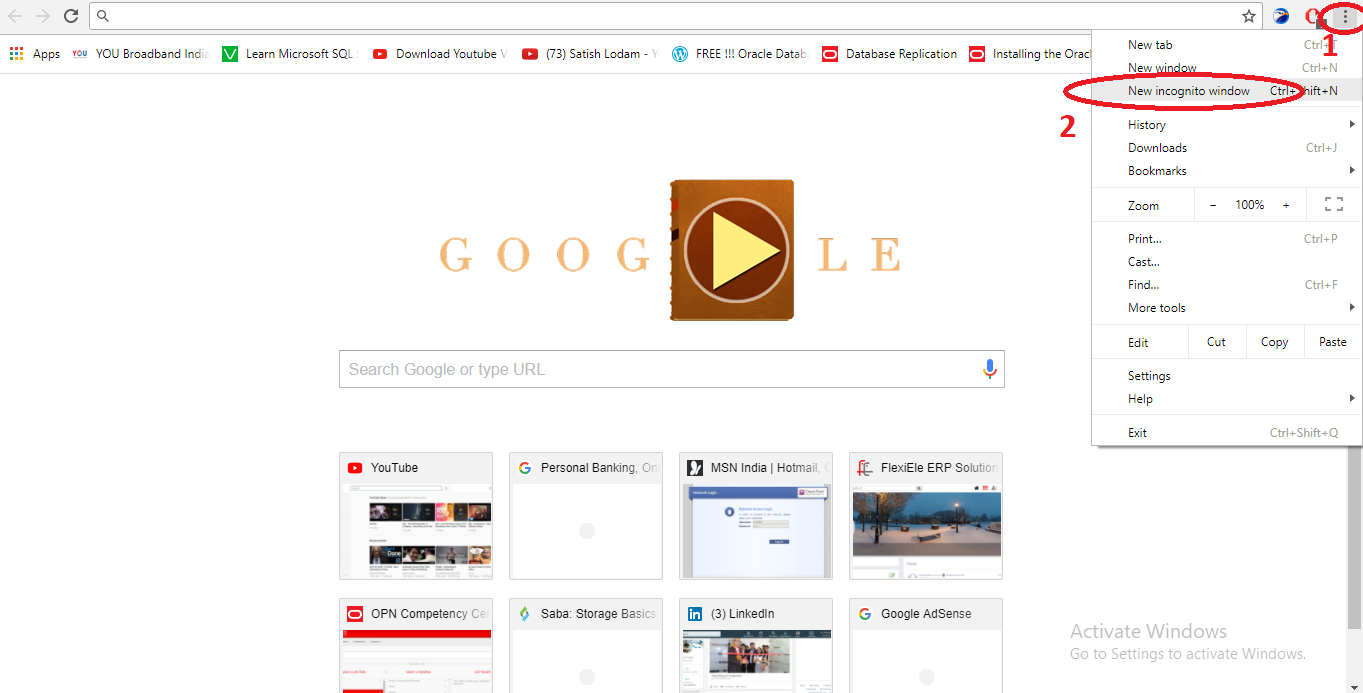
Task: Open the LinkedIn tile
Action: tap(756, 645)
